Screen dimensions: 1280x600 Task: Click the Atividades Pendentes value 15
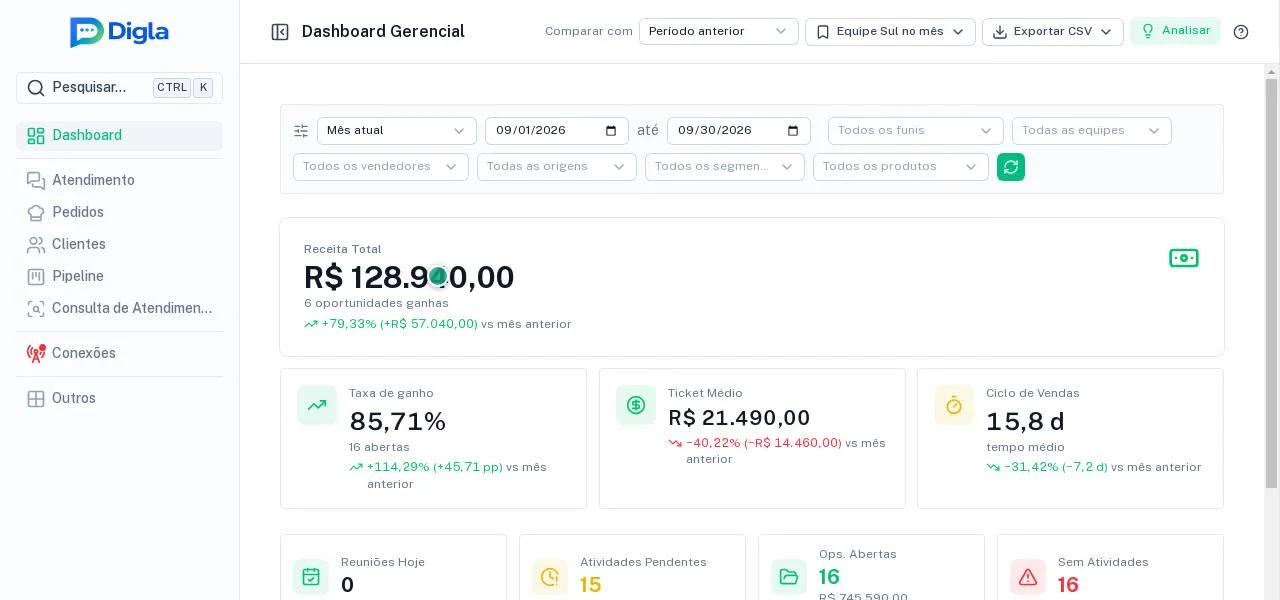[x=591, y=585]
